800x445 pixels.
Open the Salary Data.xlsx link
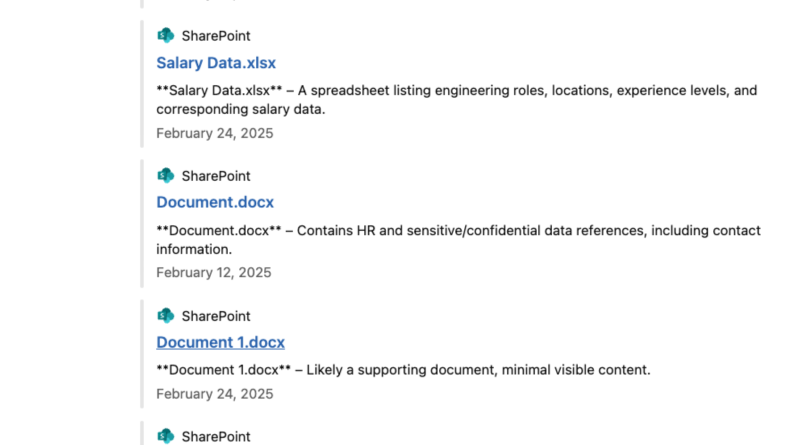pos(216,63)
